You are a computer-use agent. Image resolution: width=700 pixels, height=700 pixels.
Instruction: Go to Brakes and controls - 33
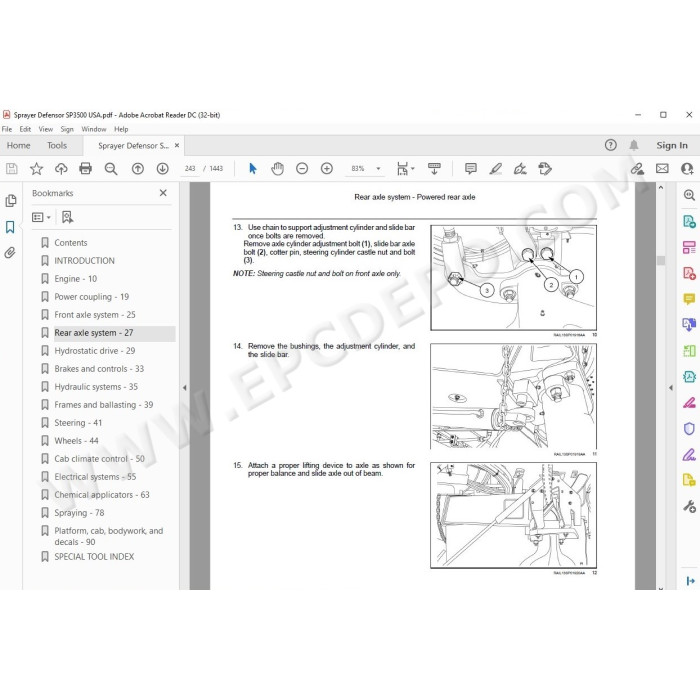coord(99,369)
